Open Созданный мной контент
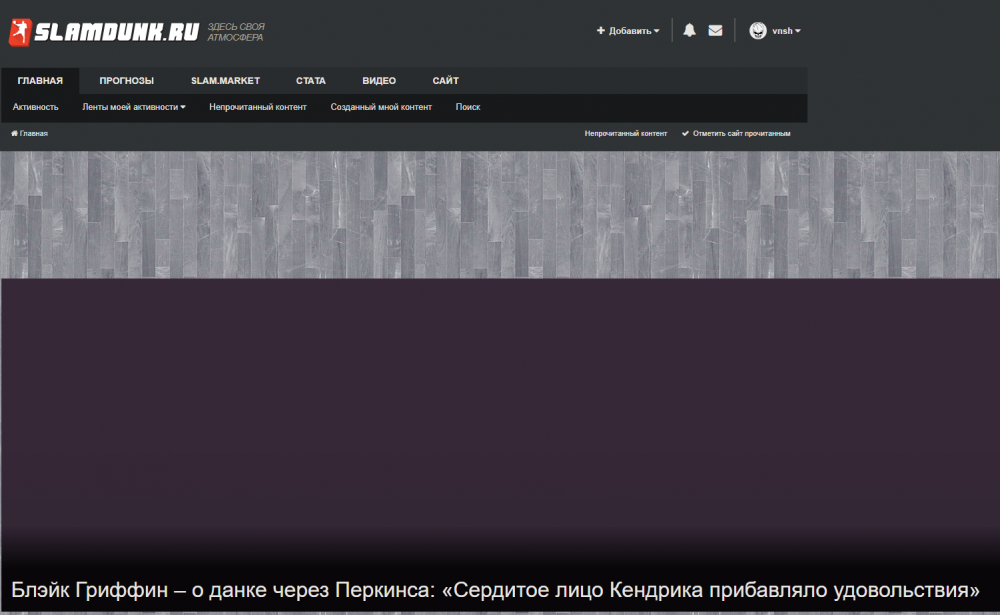This screenshot has width=1000, height=615. 380,106
